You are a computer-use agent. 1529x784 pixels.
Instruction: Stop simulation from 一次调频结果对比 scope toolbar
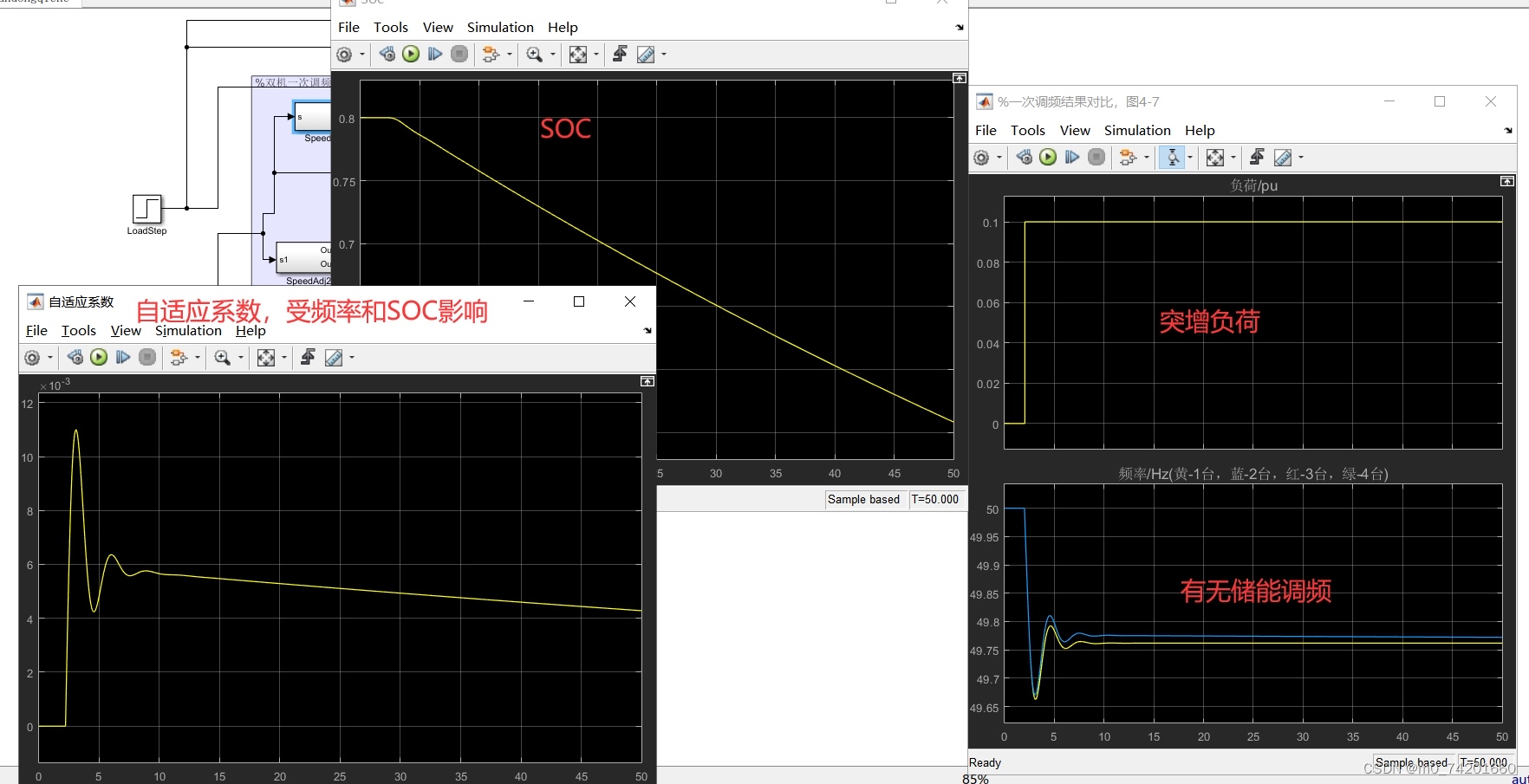coord(1096,158)
